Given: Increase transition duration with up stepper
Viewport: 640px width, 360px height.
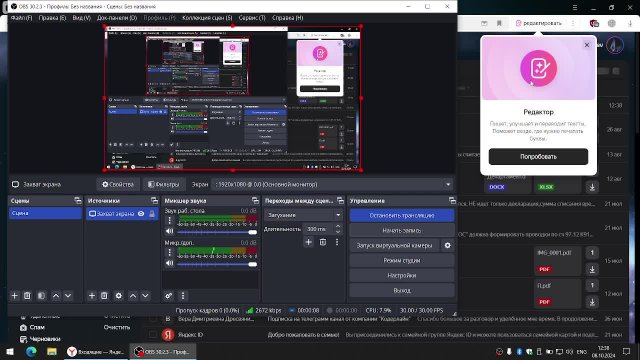Looking at the screenshot, I should 338,227.
